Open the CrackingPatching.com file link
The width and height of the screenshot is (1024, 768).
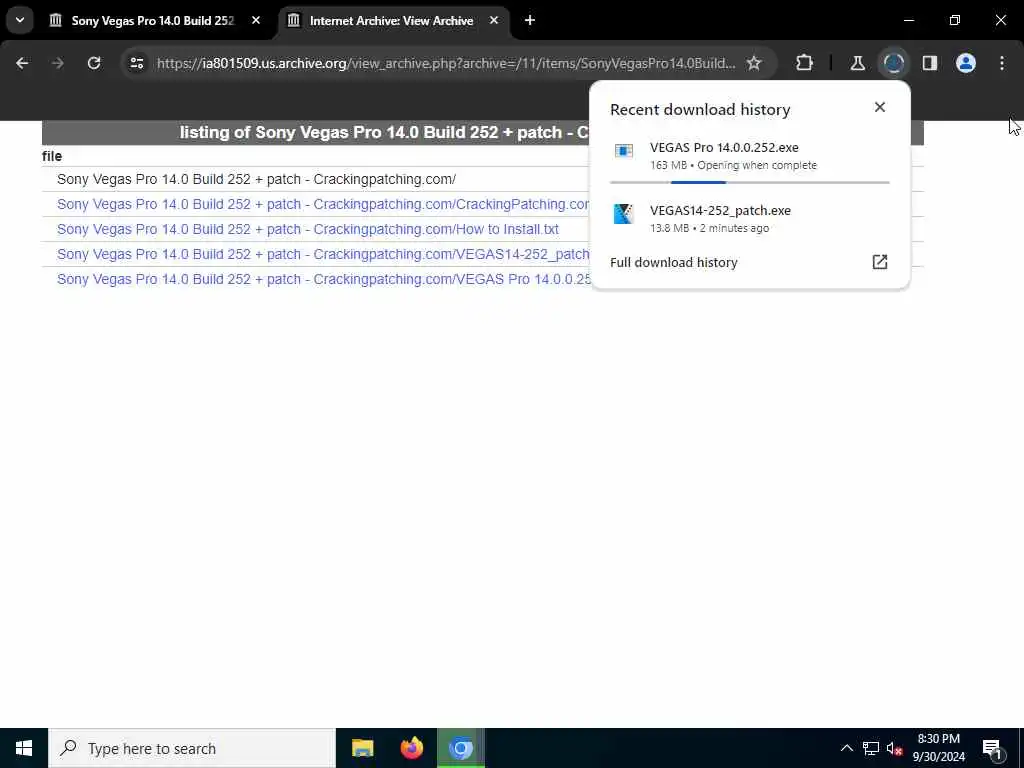[x=323, y=204]
